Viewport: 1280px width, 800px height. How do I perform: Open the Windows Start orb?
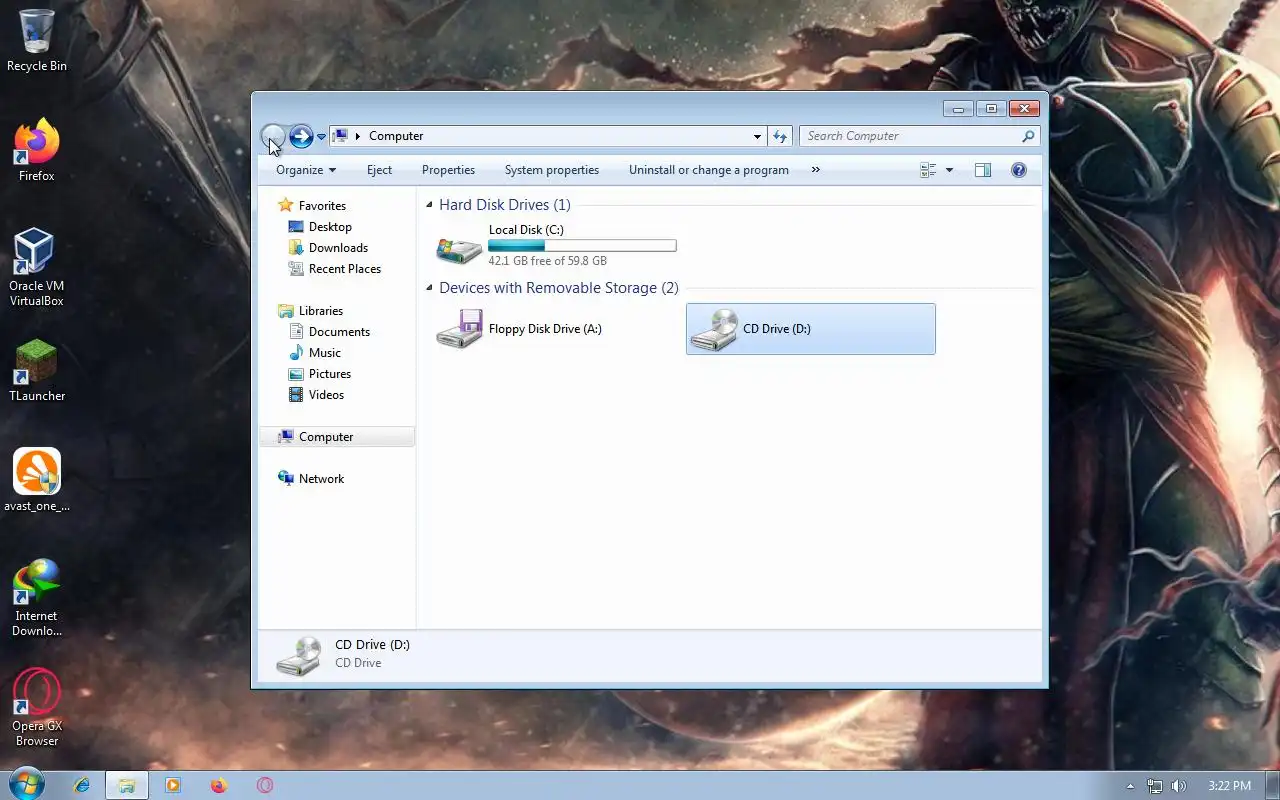26,784
